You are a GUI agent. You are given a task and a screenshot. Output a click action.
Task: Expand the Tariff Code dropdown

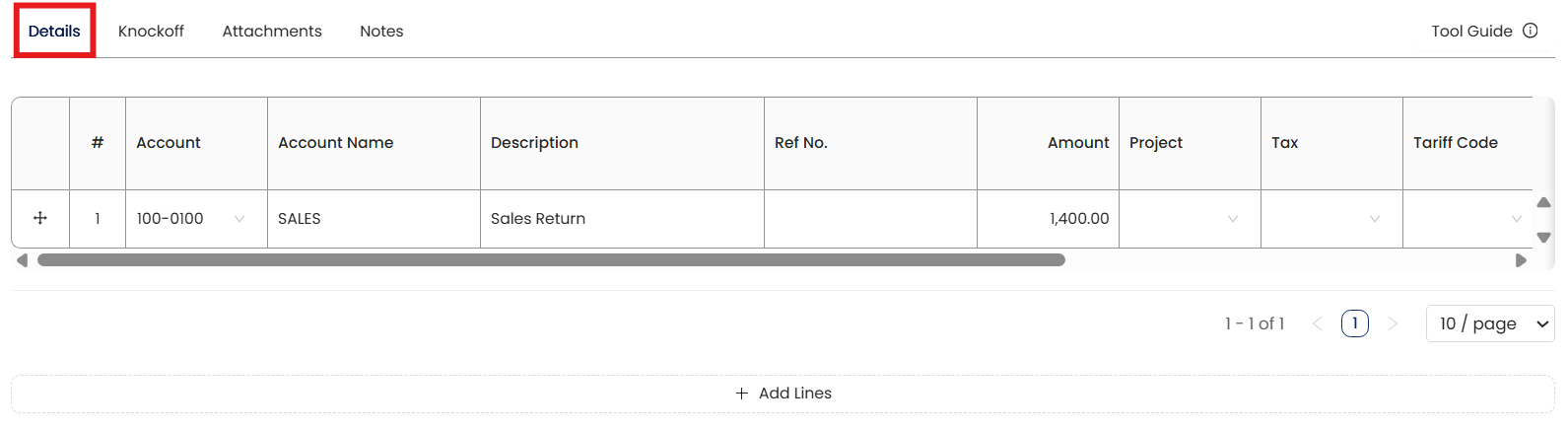[x=1516, y=219]
